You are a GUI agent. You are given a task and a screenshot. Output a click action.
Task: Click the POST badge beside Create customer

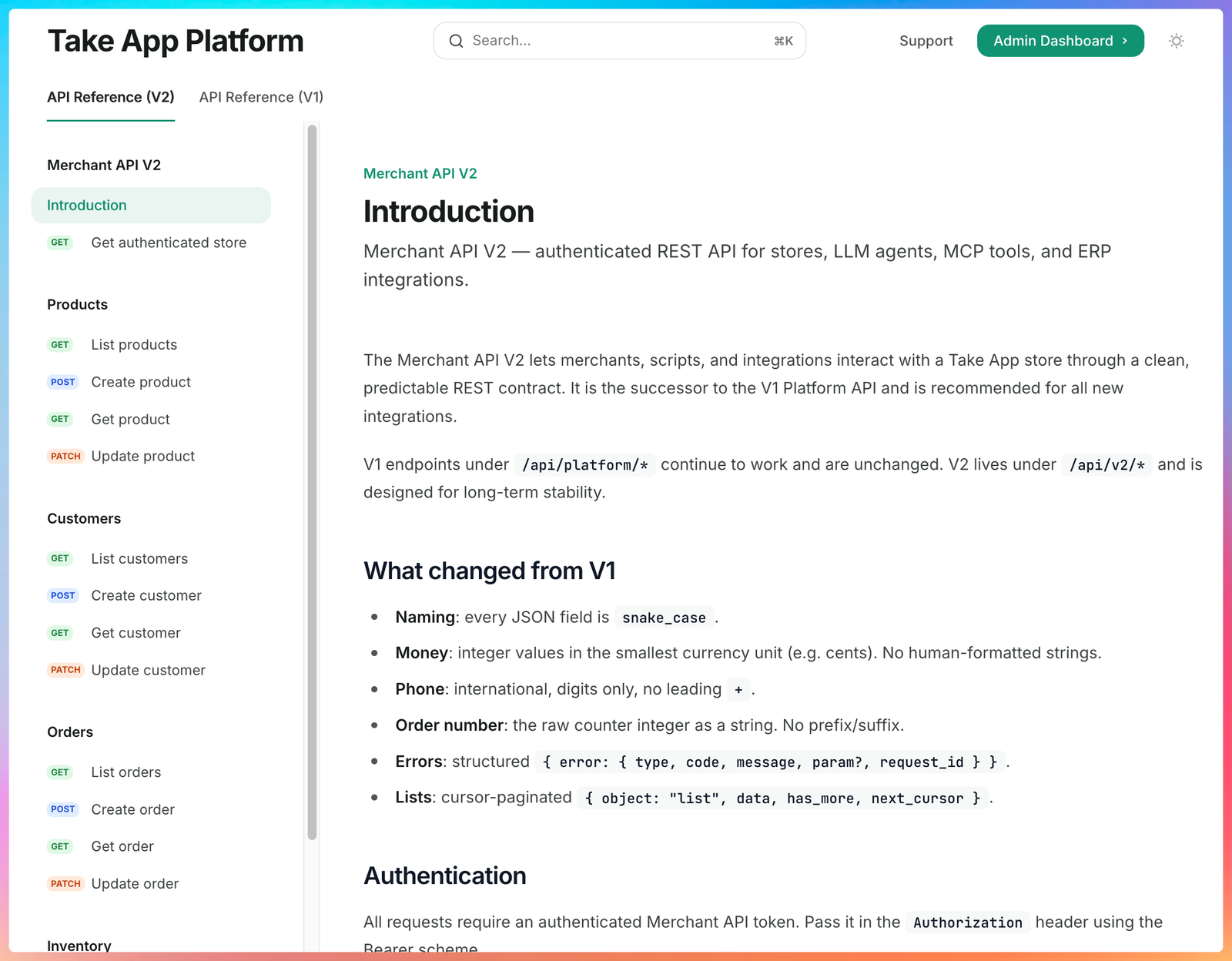[x=63, y=595]
